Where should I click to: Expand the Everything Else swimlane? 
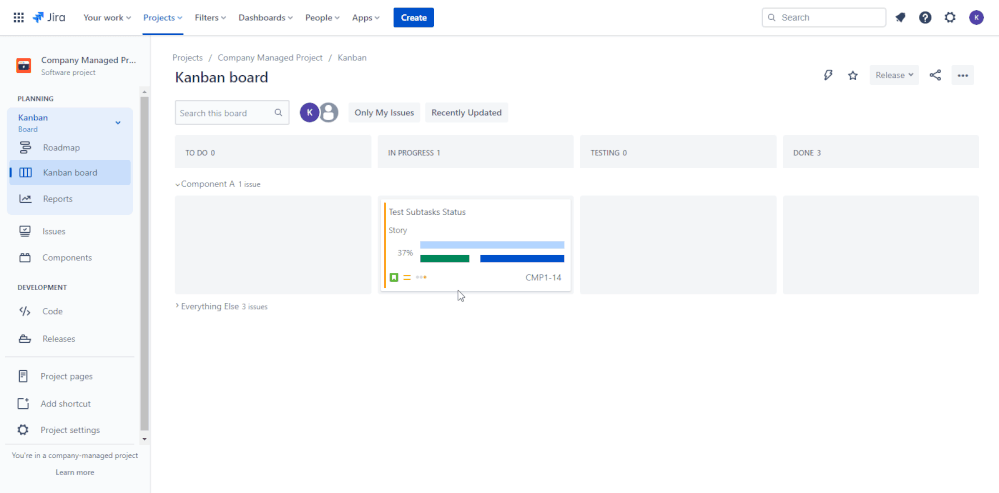[x=178, y=306]
